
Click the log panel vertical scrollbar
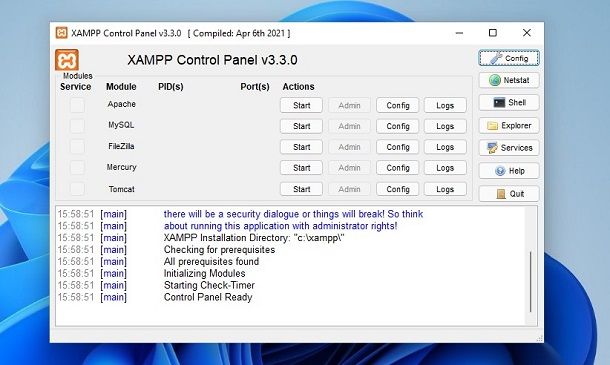click(x=531, y=282)
